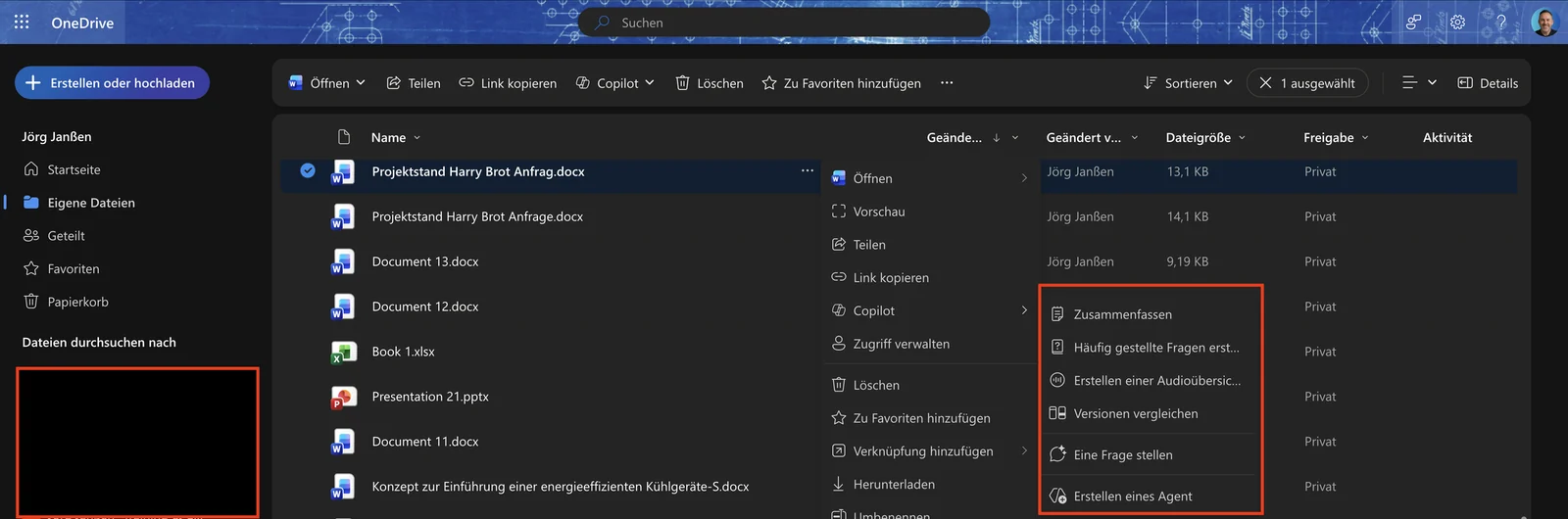Viewport: 1568px width, 519px height.
Task: Click the Word icon of Document 11.docx
Action: click(343, 443)
